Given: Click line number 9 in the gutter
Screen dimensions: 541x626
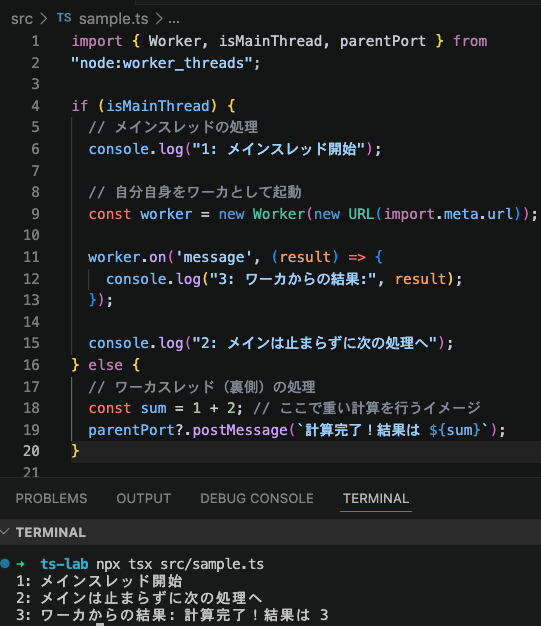Looking at the screenshot, I should click(36, 214).
